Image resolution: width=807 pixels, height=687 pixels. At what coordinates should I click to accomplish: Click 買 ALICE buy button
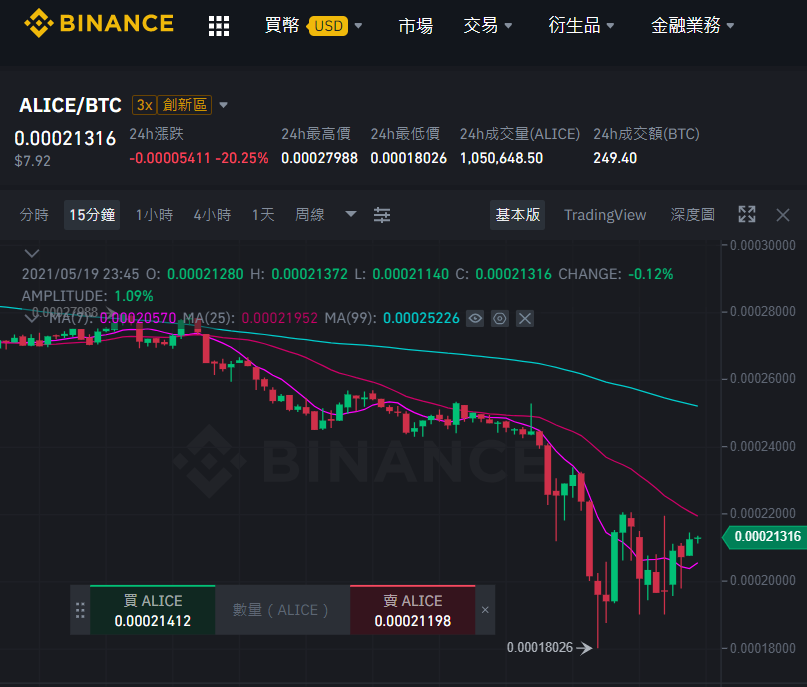pyautogui.click(x=152, y=610)
